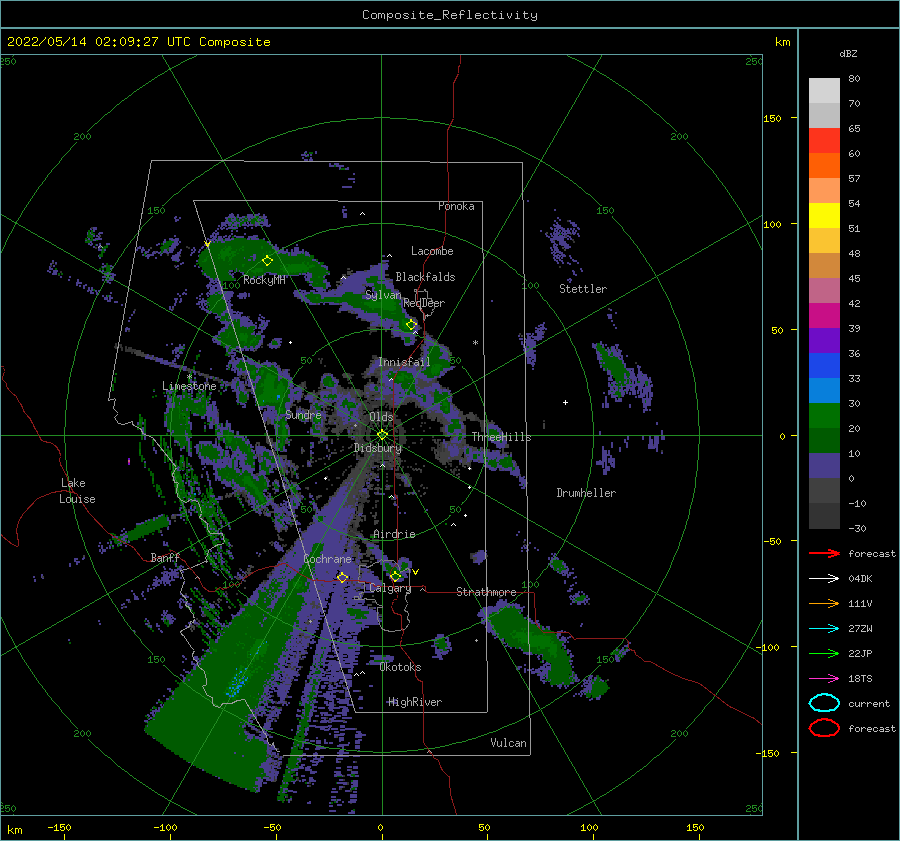Click the RedDeer city label
Viewport: 900px width, 841px height.
click(x=424, y=303)
